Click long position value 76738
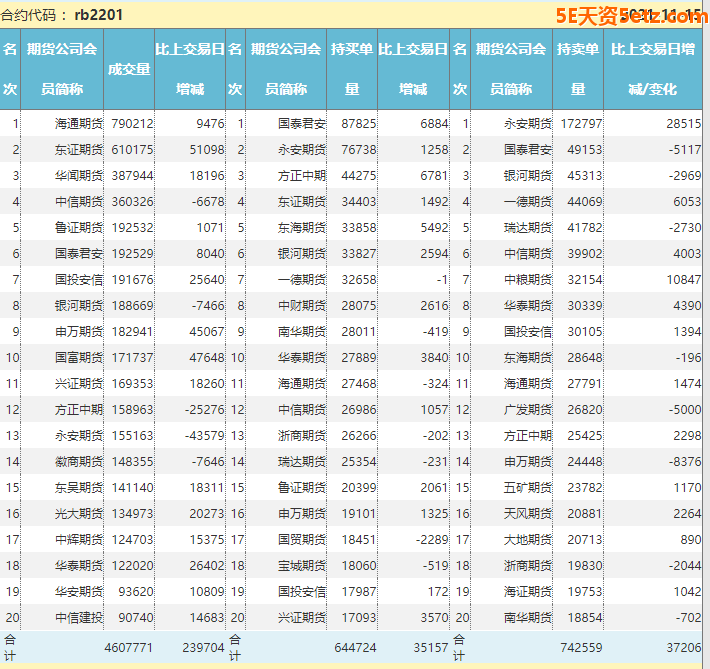Viewport: 710px width, 669px height. 359,149
